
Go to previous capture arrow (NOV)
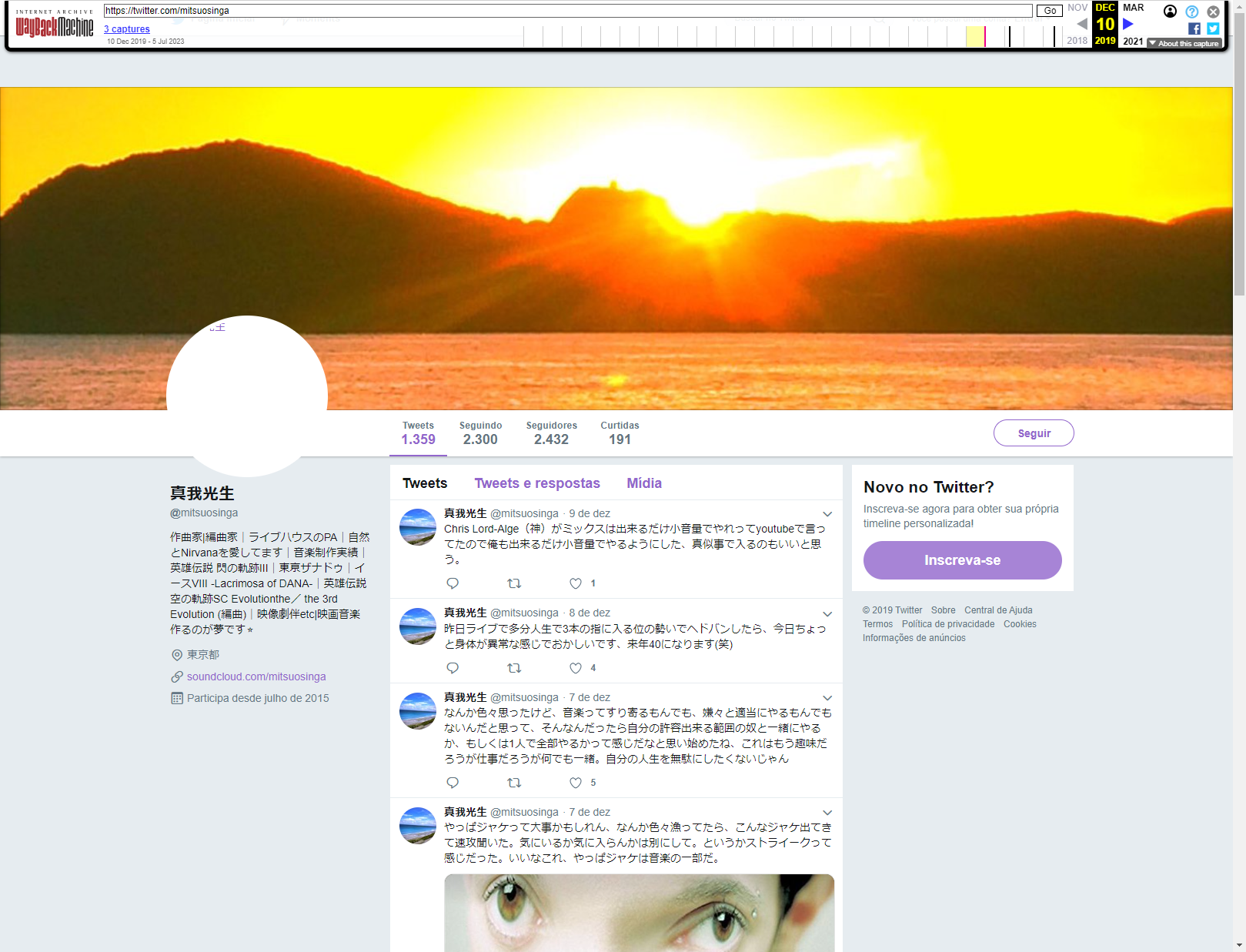(1082, 24)
